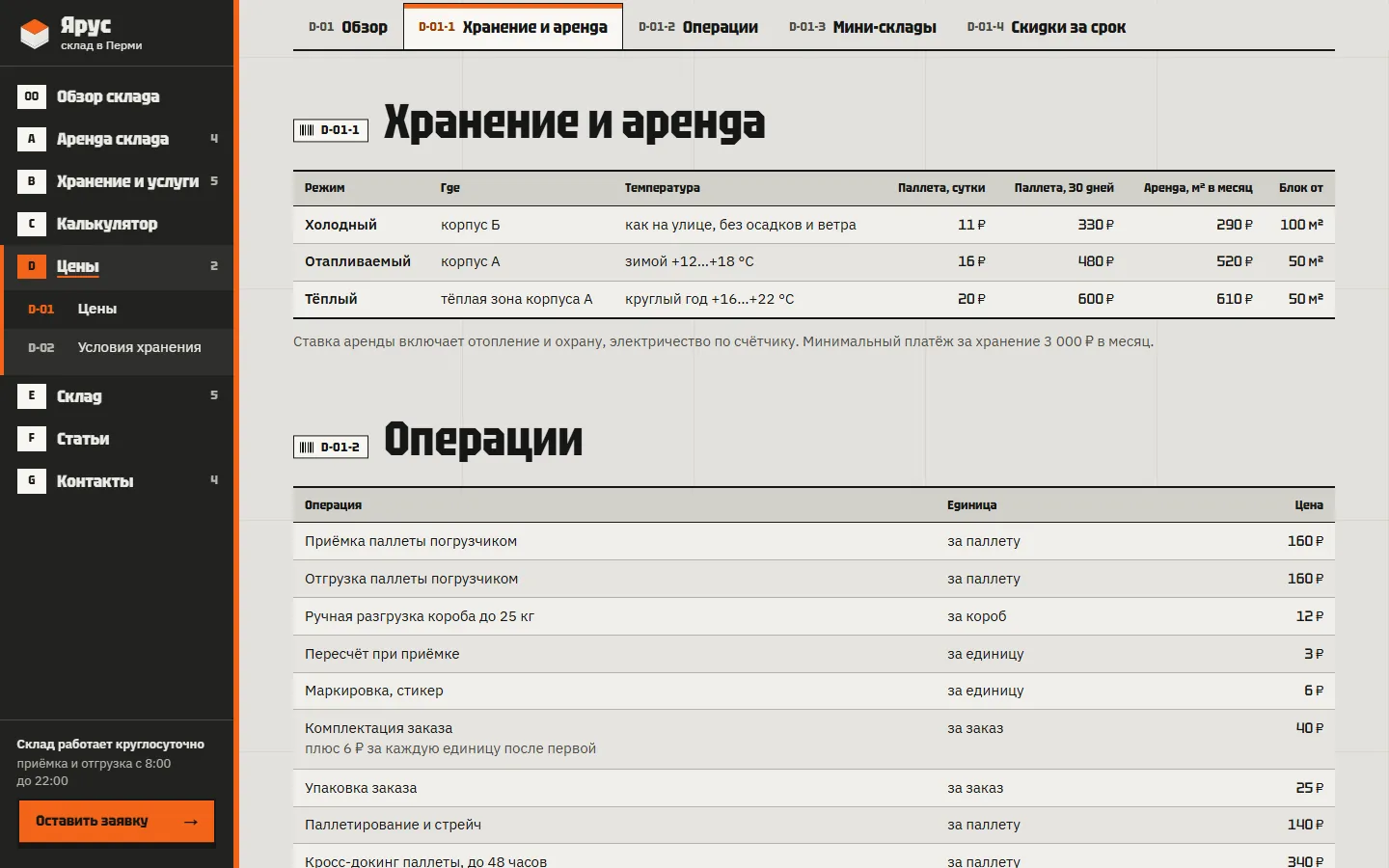
Task: Expand the Контакты sidebar section
Action: pyautogui.click(x=118, y=480)
